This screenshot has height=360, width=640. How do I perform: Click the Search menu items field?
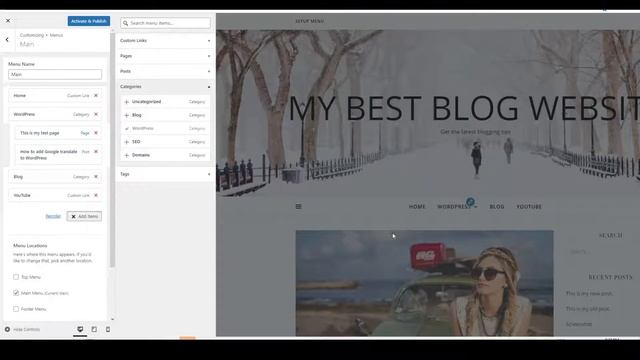point(165,23)
